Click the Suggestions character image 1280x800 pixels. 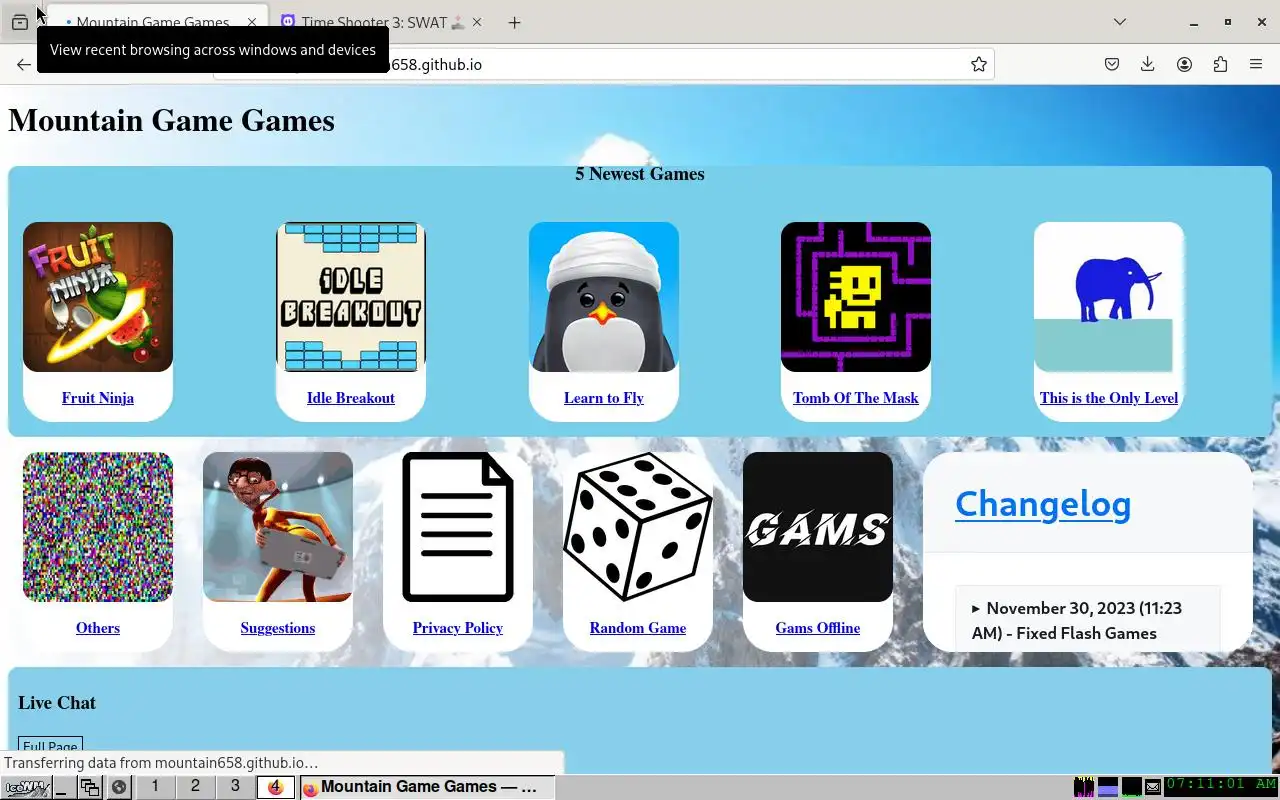[x=278, y=527]
